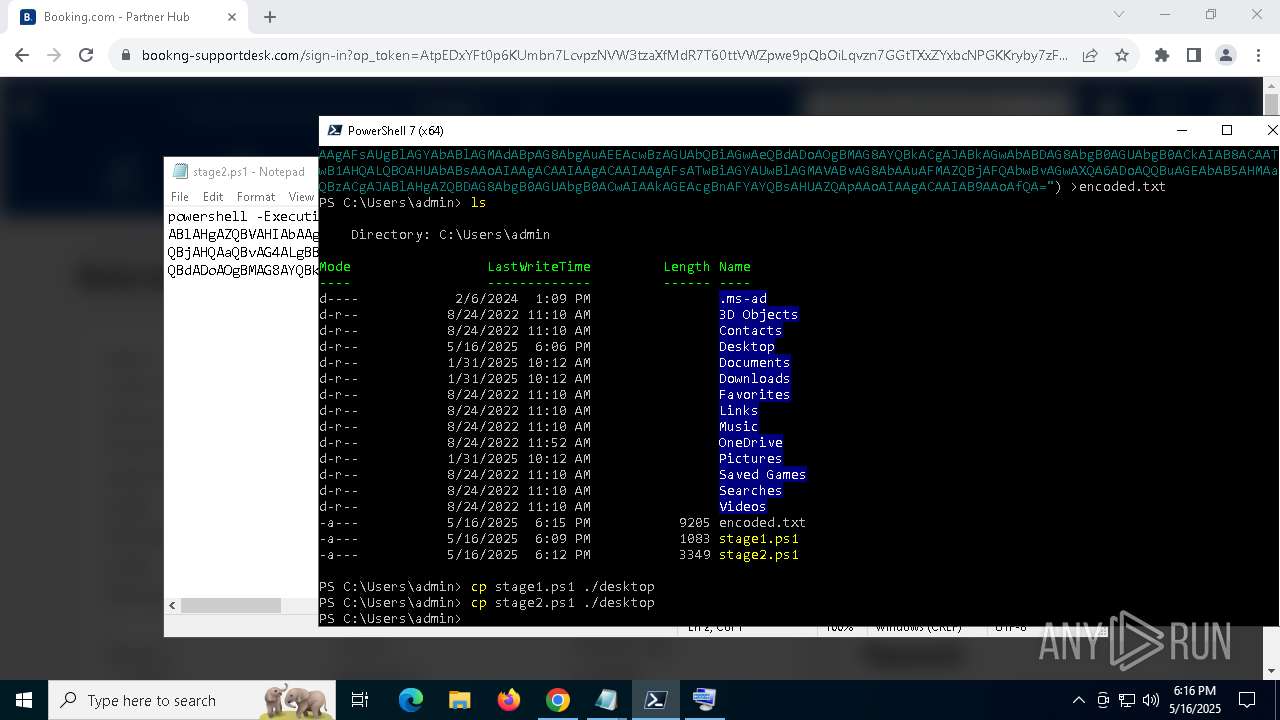The height and width of the screenshot is (720, 1280).
Task: Click the volume speaker tray icon
Action: (x=1151, y=700)
